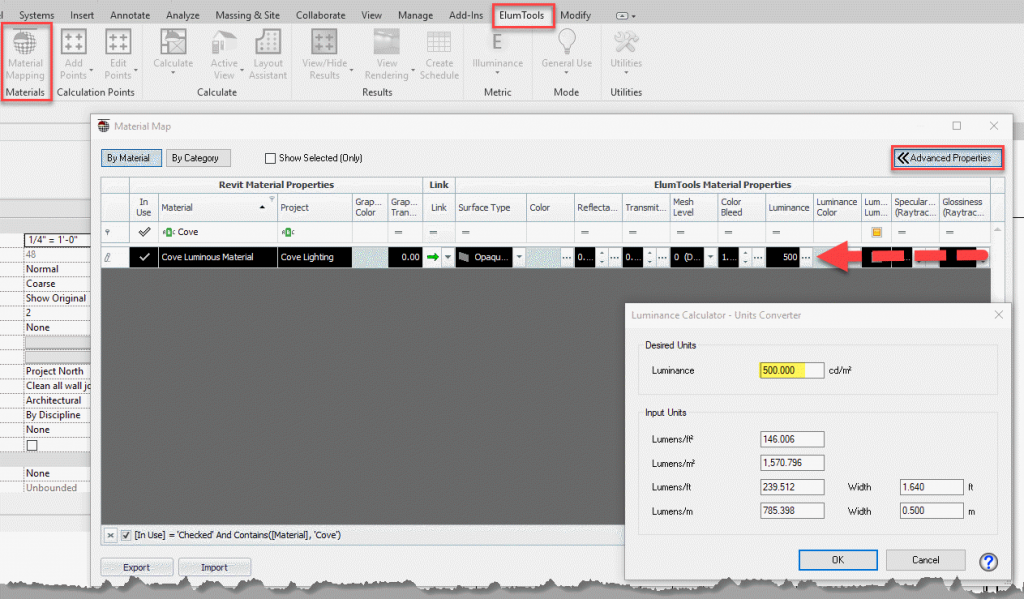
Task: Click the pencil edit indicator on the Cove row
Action: (x=108, y=257)
